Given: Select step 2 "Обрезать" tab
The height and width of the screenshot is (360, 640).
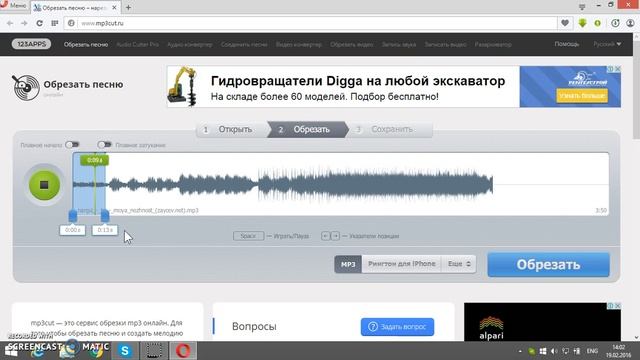Looking at the screenshot, I should [x=308, y=129].
